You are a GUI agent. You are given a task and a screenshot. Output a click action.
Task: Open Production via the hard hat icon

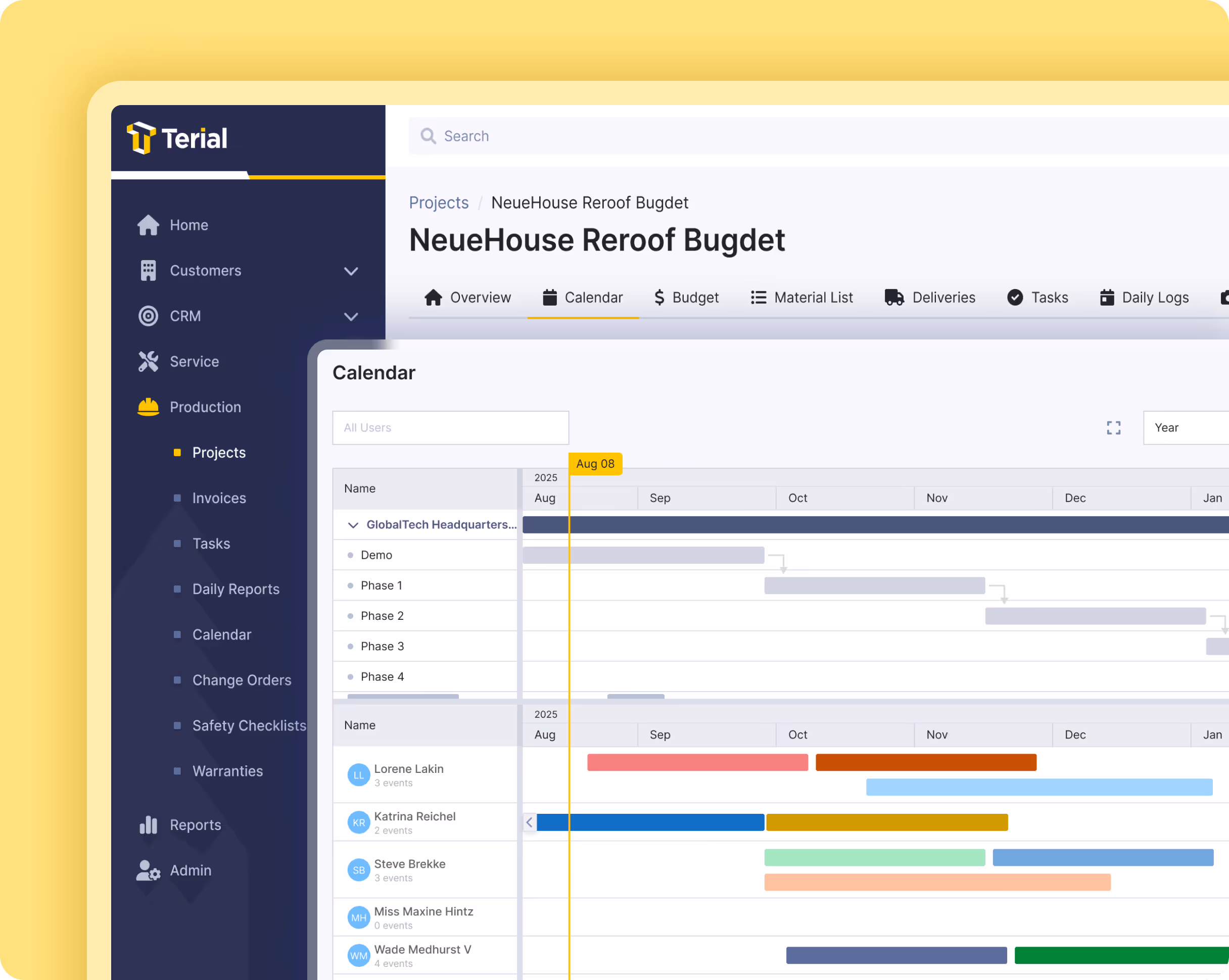pos(148,407)
